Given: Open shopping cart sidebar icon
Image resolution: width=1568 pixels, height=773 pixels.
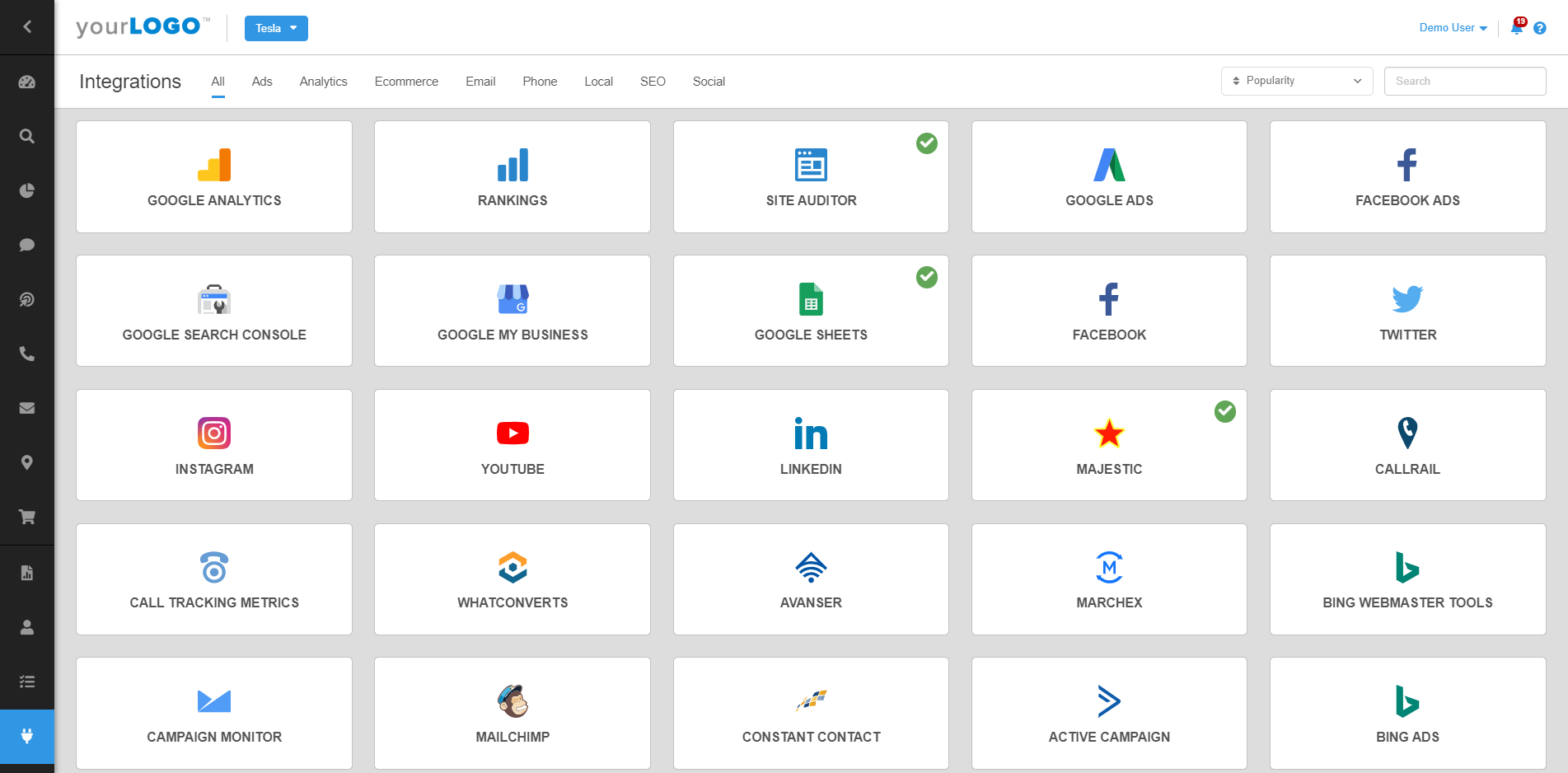Looking at the screenshot, I should (27, 517).
